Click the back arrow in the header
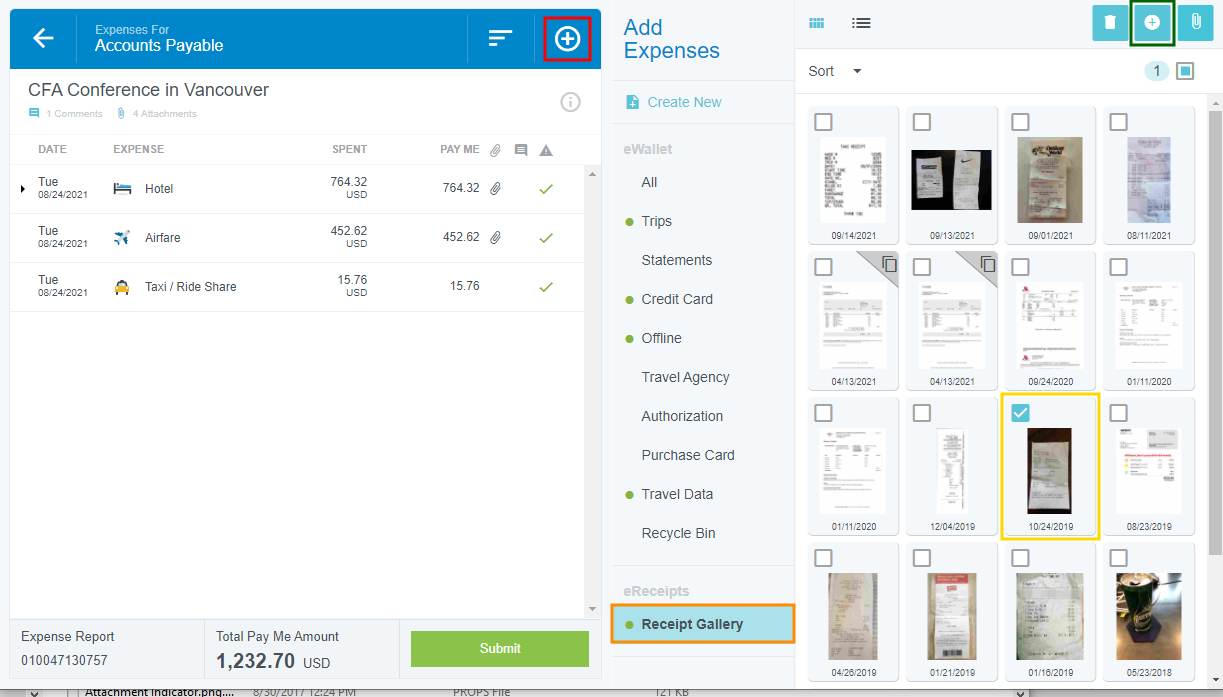Screen dimensions: 1223x697 click(x=43, y=38)
